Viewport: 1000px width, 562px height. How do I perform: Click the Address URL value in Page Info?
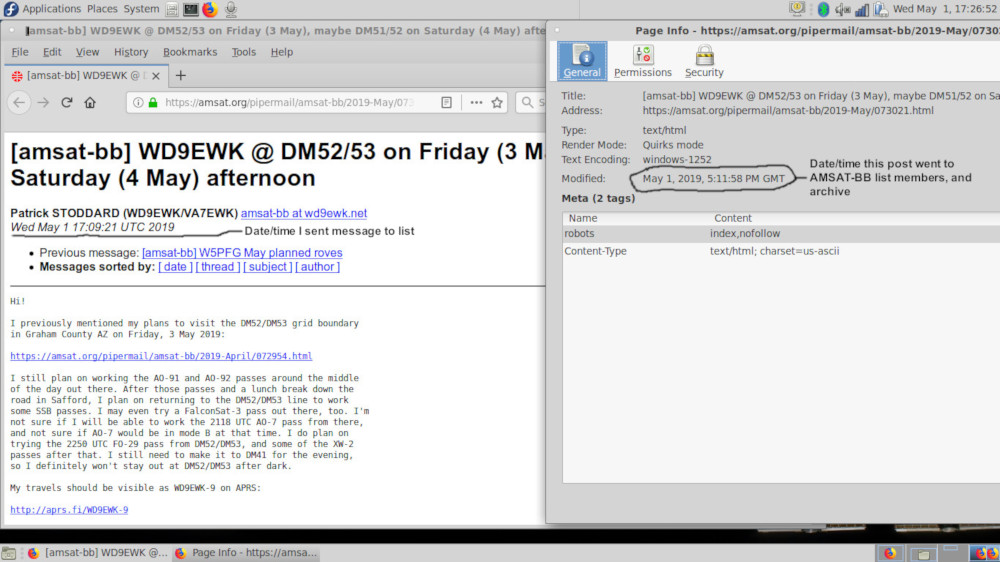788,110
